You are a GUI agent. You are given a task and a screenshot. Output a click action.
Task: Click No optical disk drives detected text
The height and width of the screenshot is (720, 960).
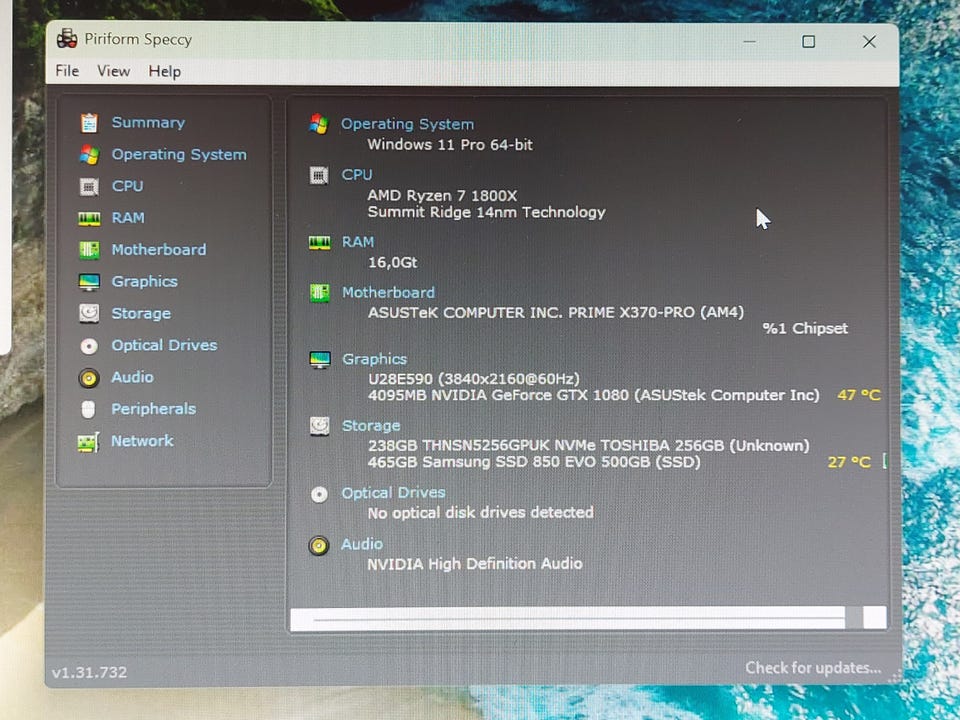coord(481,512)
